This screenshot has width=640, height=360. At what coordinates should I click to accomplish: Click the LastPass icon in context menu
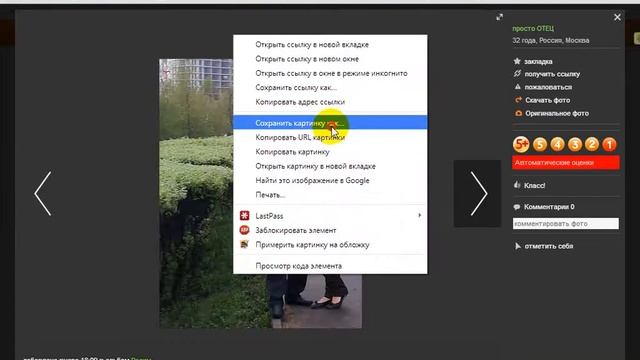[244, 216]
